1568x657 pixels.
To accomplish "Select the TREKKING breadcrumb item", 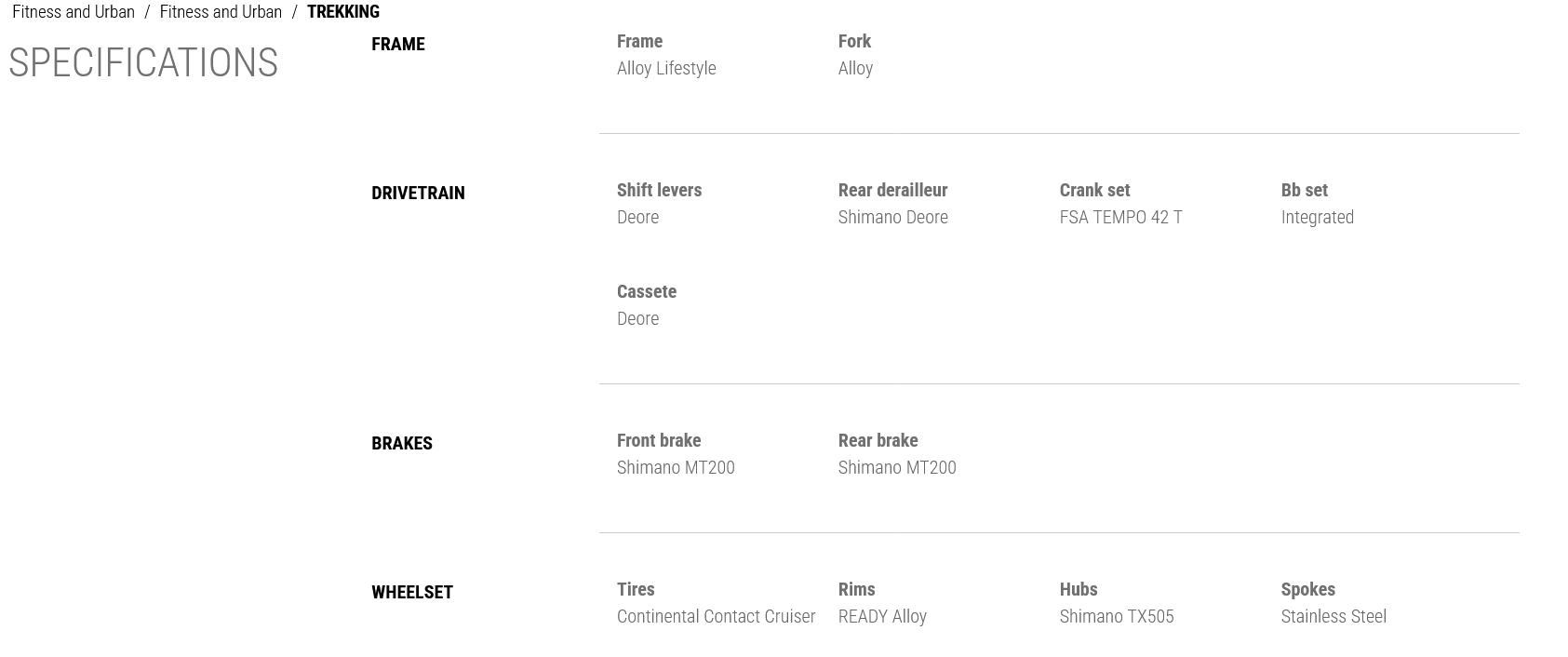I will click(343, 12).
